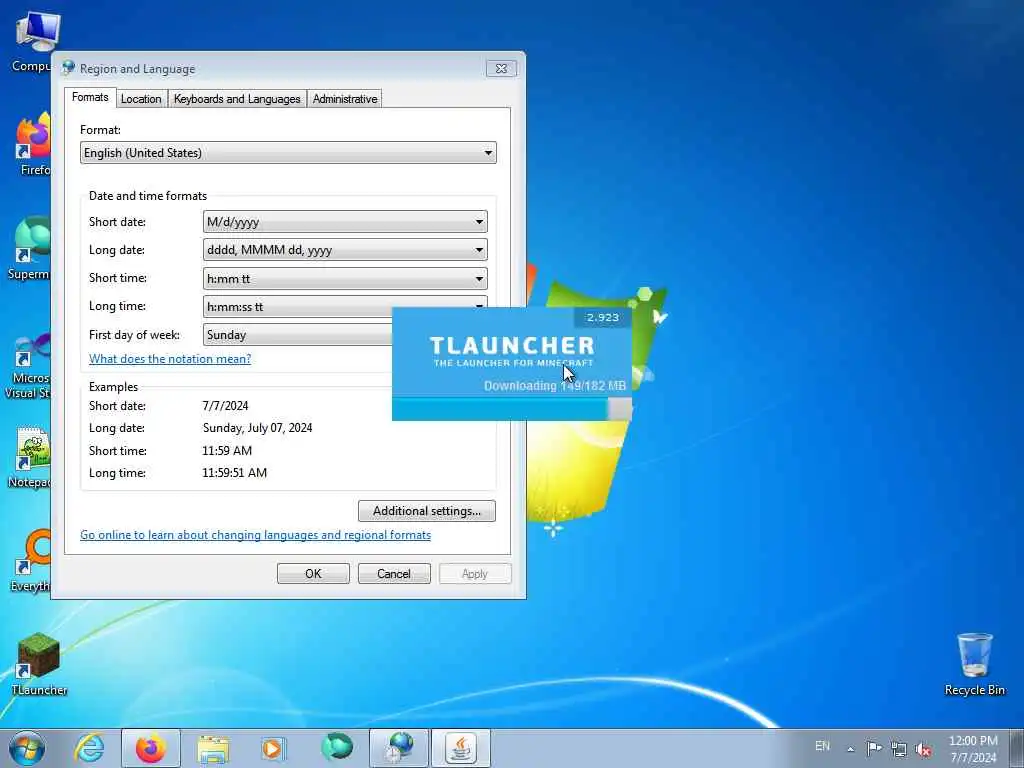Click the long date example Sunday, July 07, 2024
This screenshot has width=1024, height=768.
coord(257,428)
